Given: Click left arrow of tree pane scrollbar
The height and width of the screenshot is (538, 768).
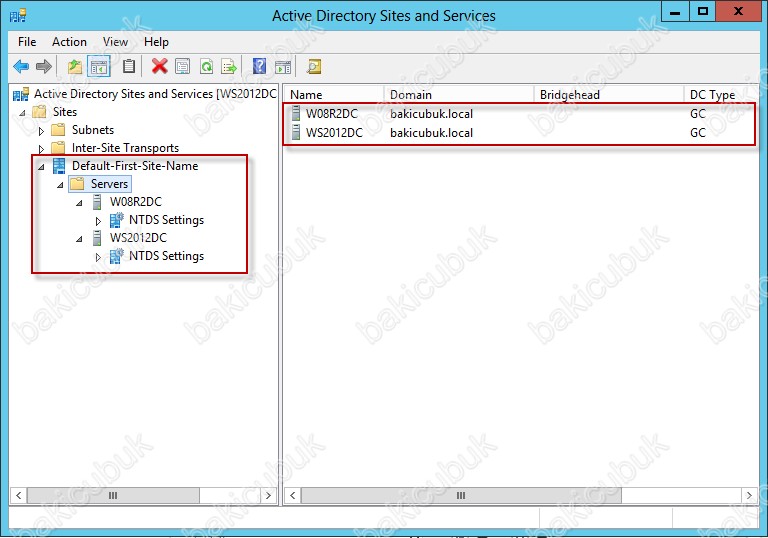Looking at the screenshot, I should point(19,495).
